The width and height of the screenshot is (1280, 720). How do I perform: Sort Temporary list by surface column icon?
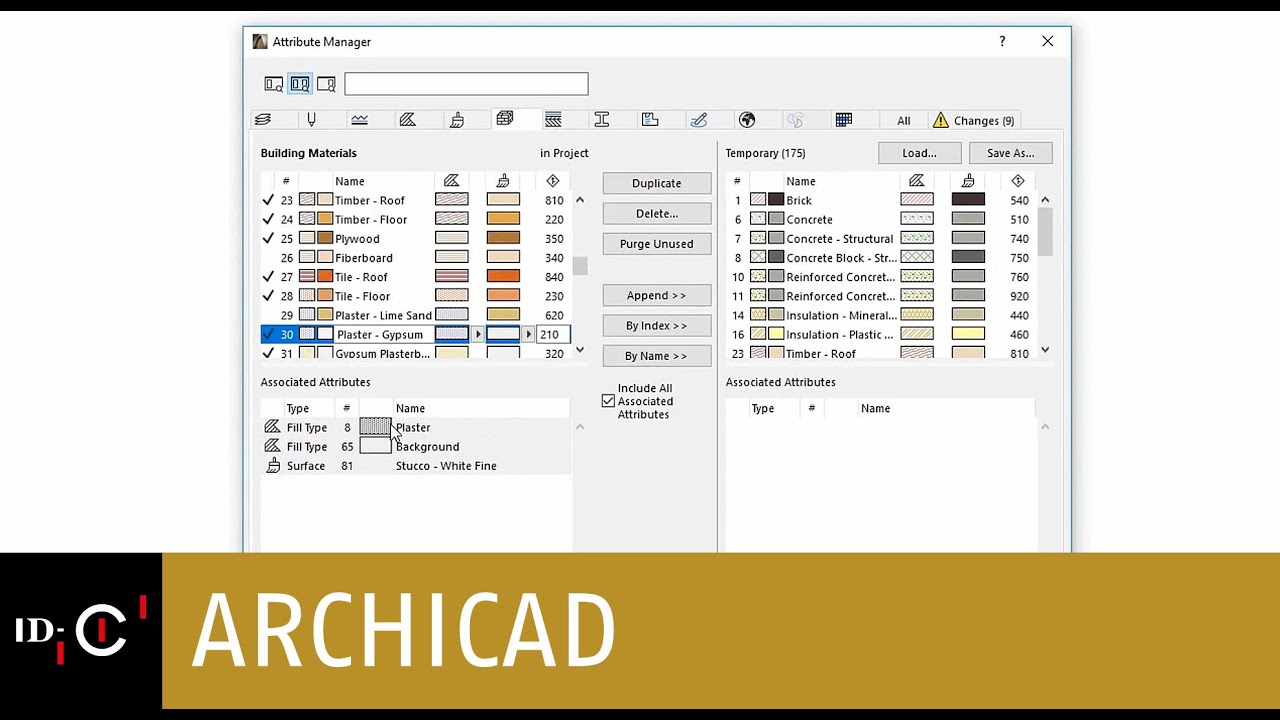[968, 181]
